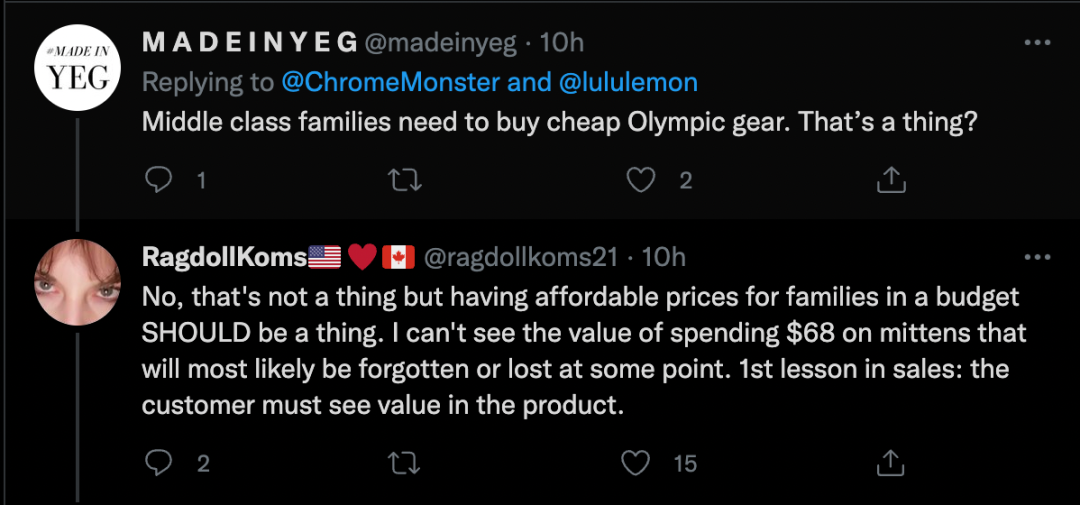
Task: Like RagdollKoms' tweet with 15 likes
Action: click(635, 463)
